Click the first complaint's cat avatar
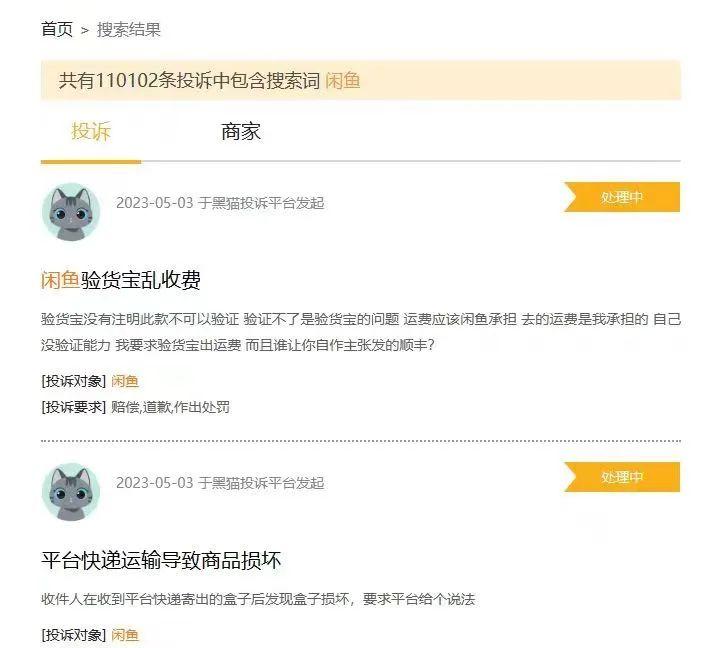The height and width of the screenshot is (648, 725). [71, 212]
